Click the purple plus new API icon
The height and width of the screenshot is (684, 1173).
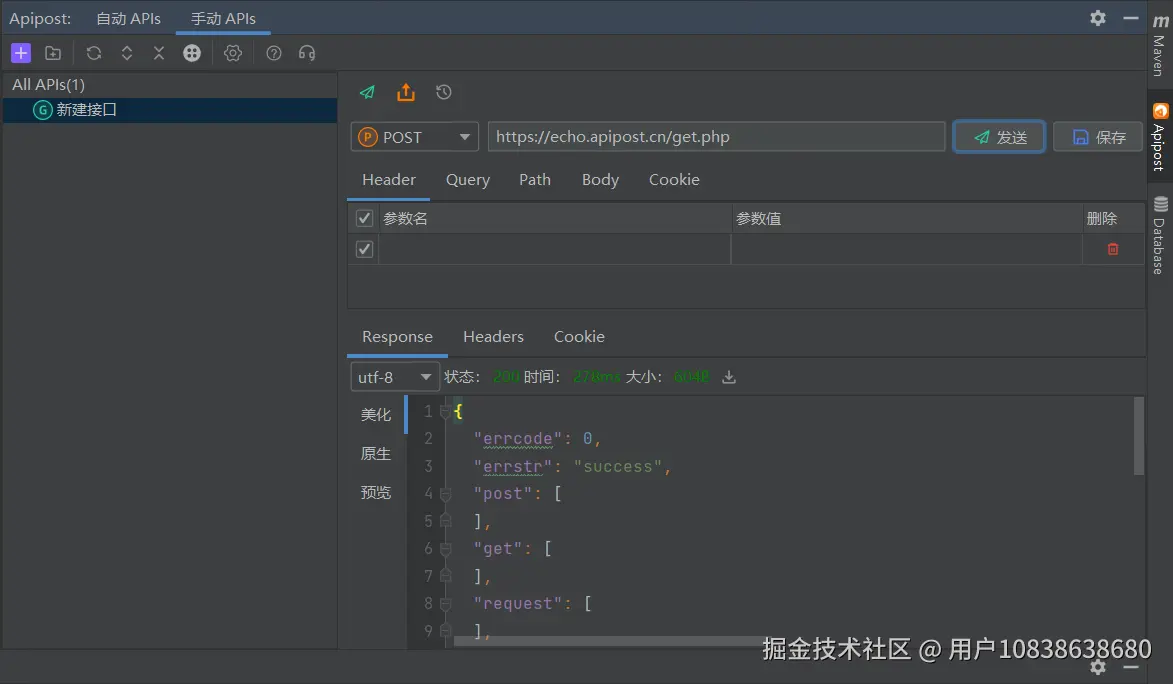click(x=21, y=53)
